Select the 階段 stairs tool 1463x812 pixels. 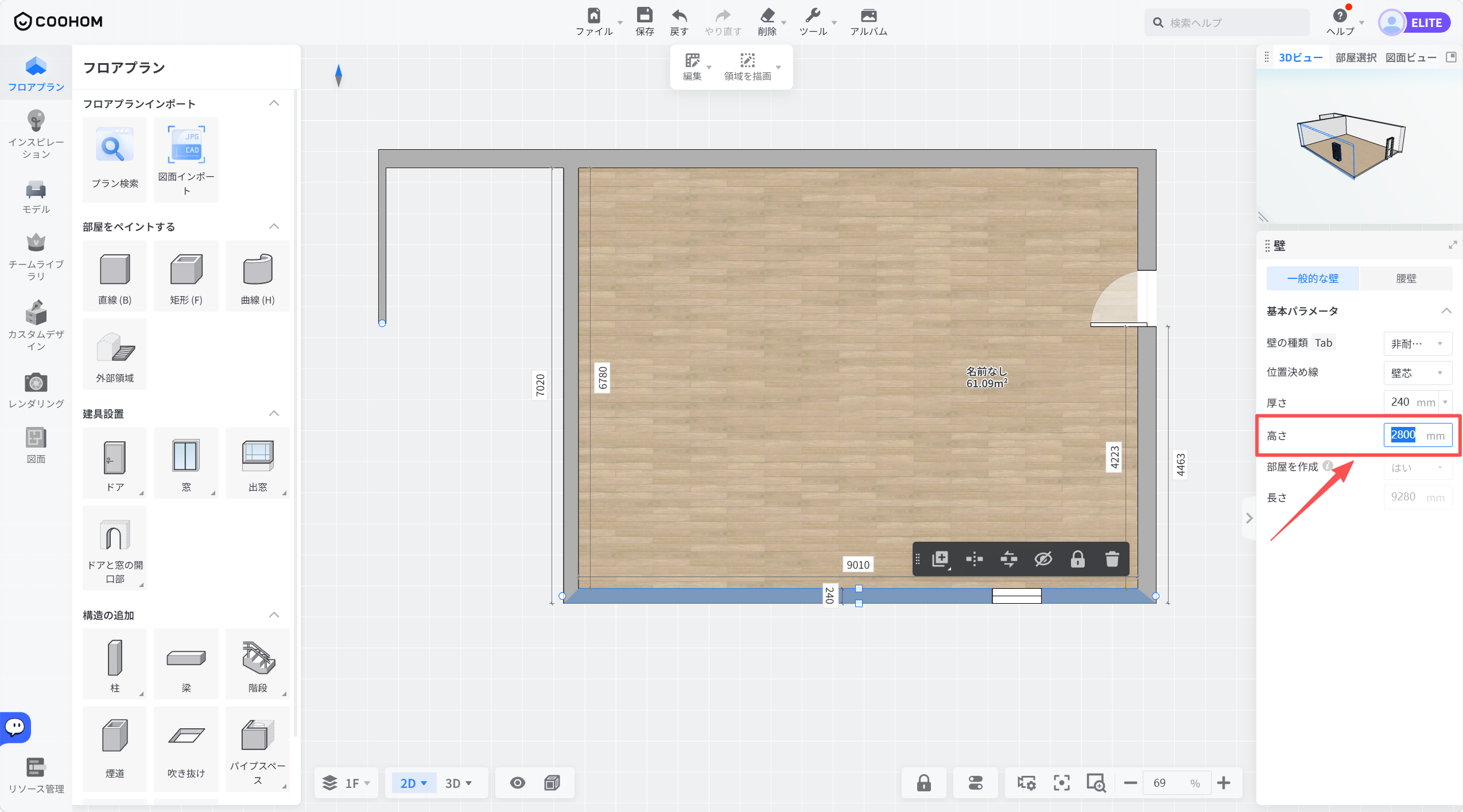(x=258, y=664)
